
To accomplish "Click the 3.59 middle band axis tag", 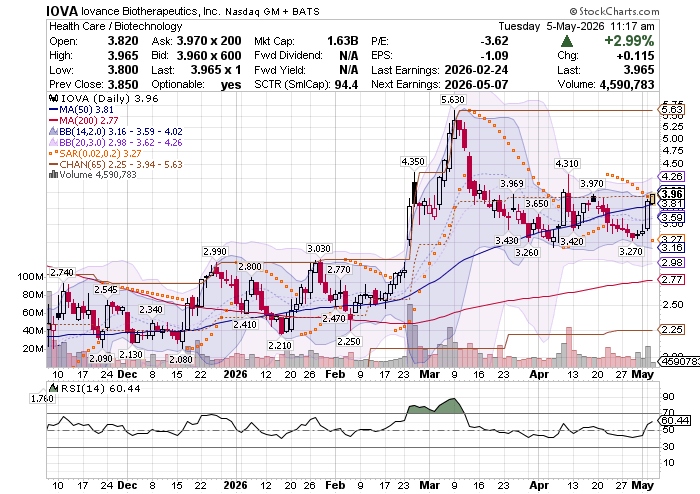I will [x=671, y=218].
